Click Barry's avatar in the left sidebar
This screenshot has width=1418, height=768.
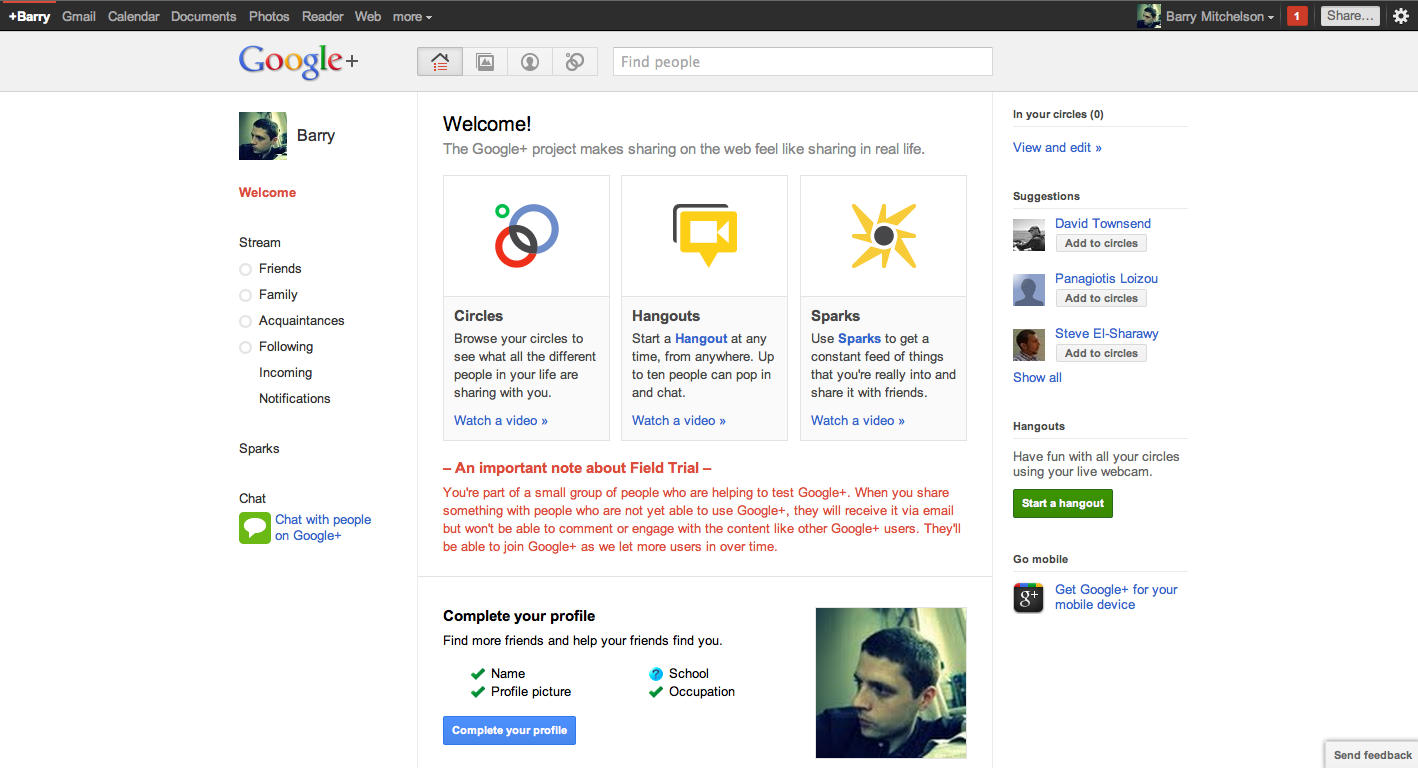coord(263,136)
